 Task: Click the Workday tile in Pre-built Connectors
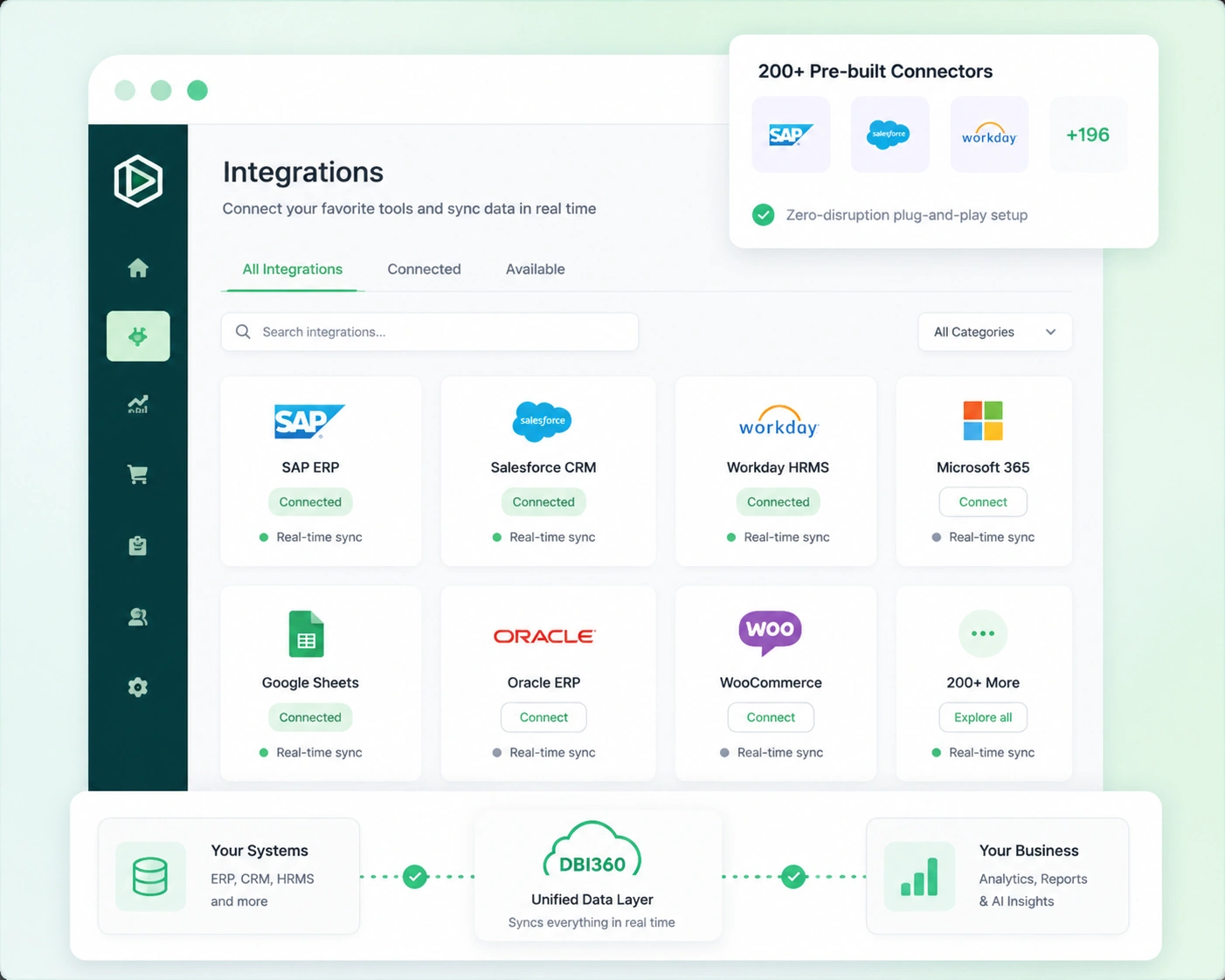989,135
